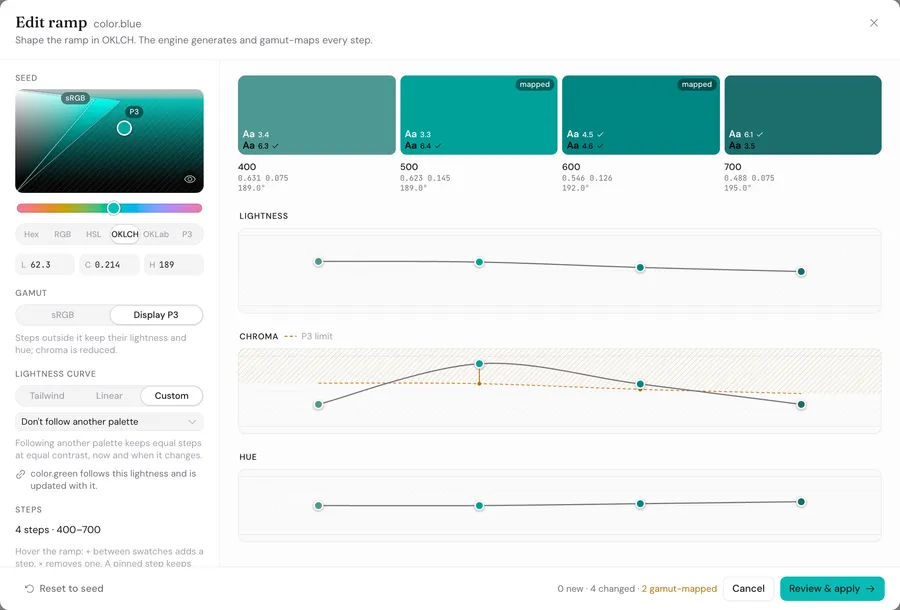This screenshot has height=610, width=900.
Task: Switch color format to Hex
Action: click(32, 234)
